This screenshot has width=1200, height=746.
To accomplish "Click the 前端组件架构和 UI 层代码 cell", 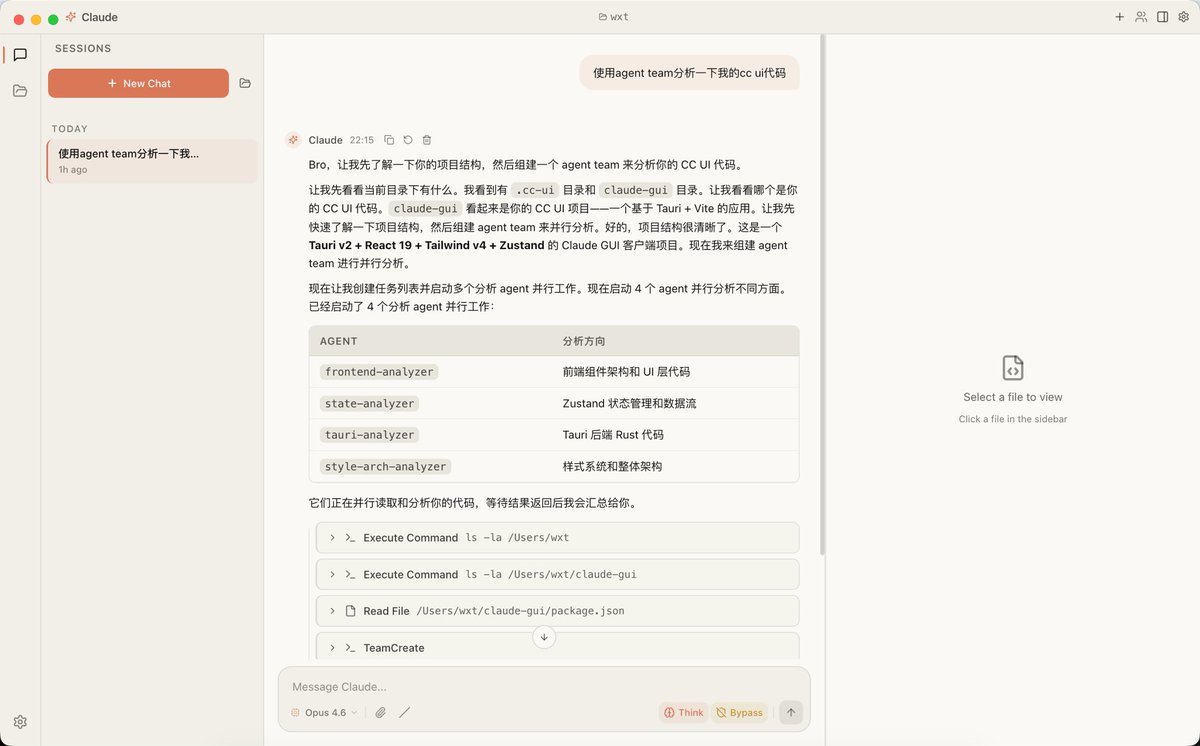I will coord(626,372).
